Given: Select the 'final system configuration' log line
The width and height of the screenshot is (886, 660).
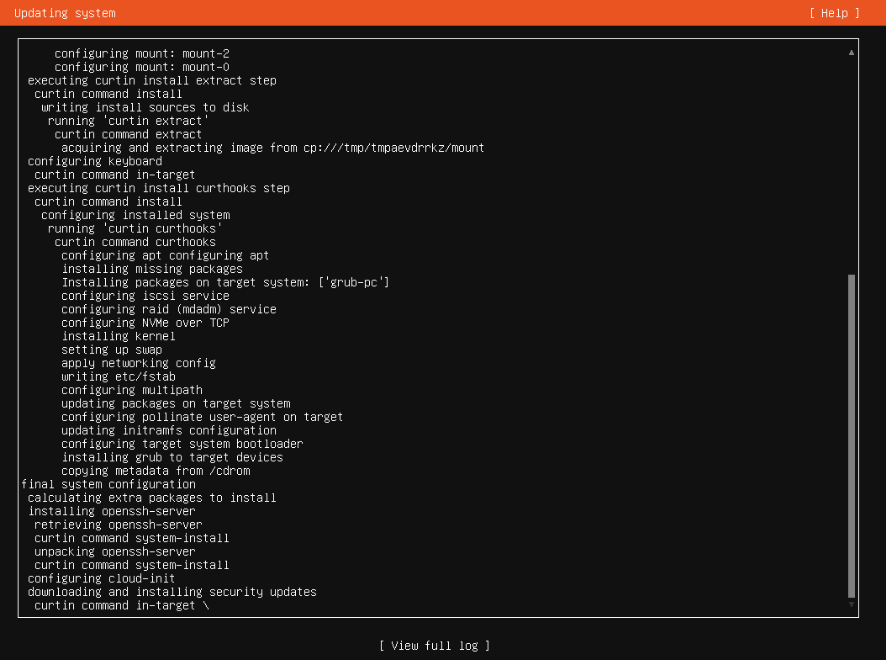Looking at the screenshot, I should pos(108,484).
